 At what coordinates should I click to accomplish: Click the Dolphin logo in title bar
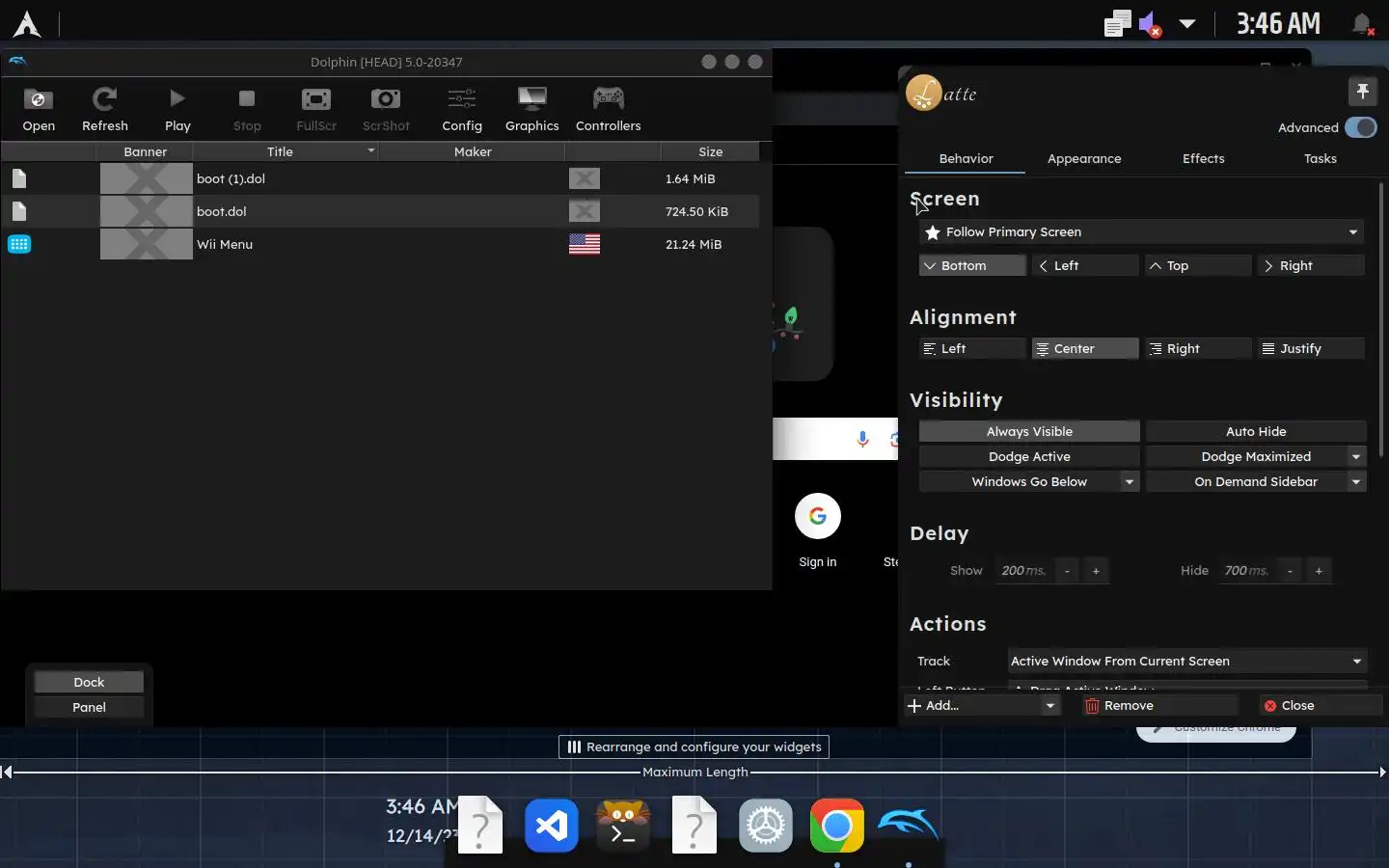[x=17, y=61]
